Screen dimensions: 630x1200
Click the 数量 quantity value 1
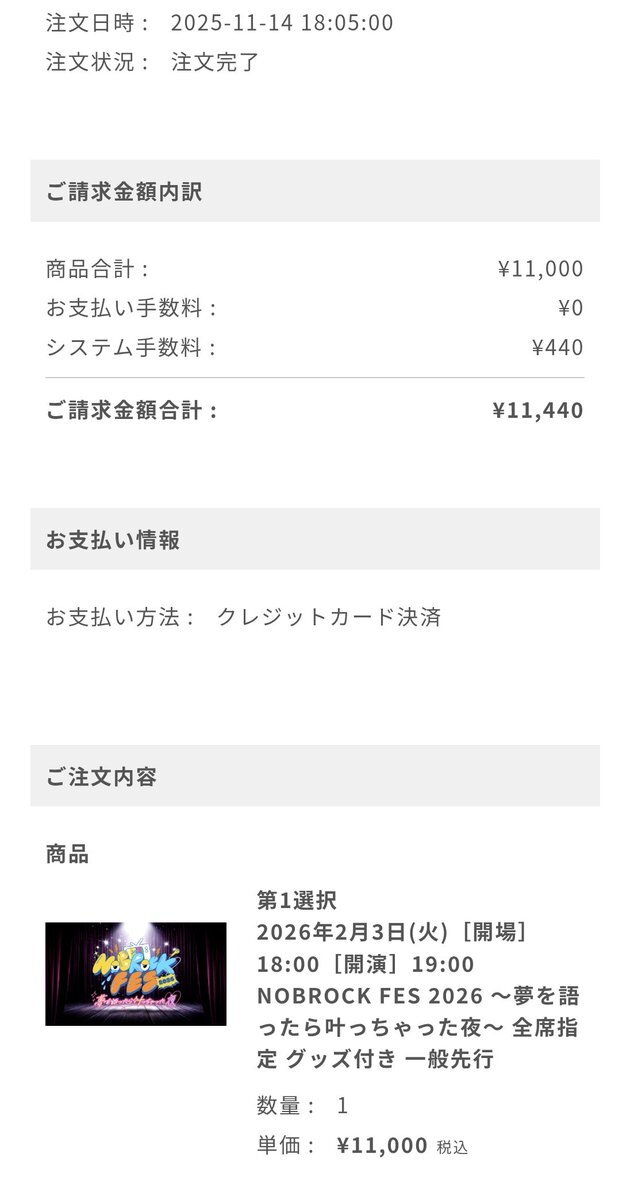[x=342, y=1106]
